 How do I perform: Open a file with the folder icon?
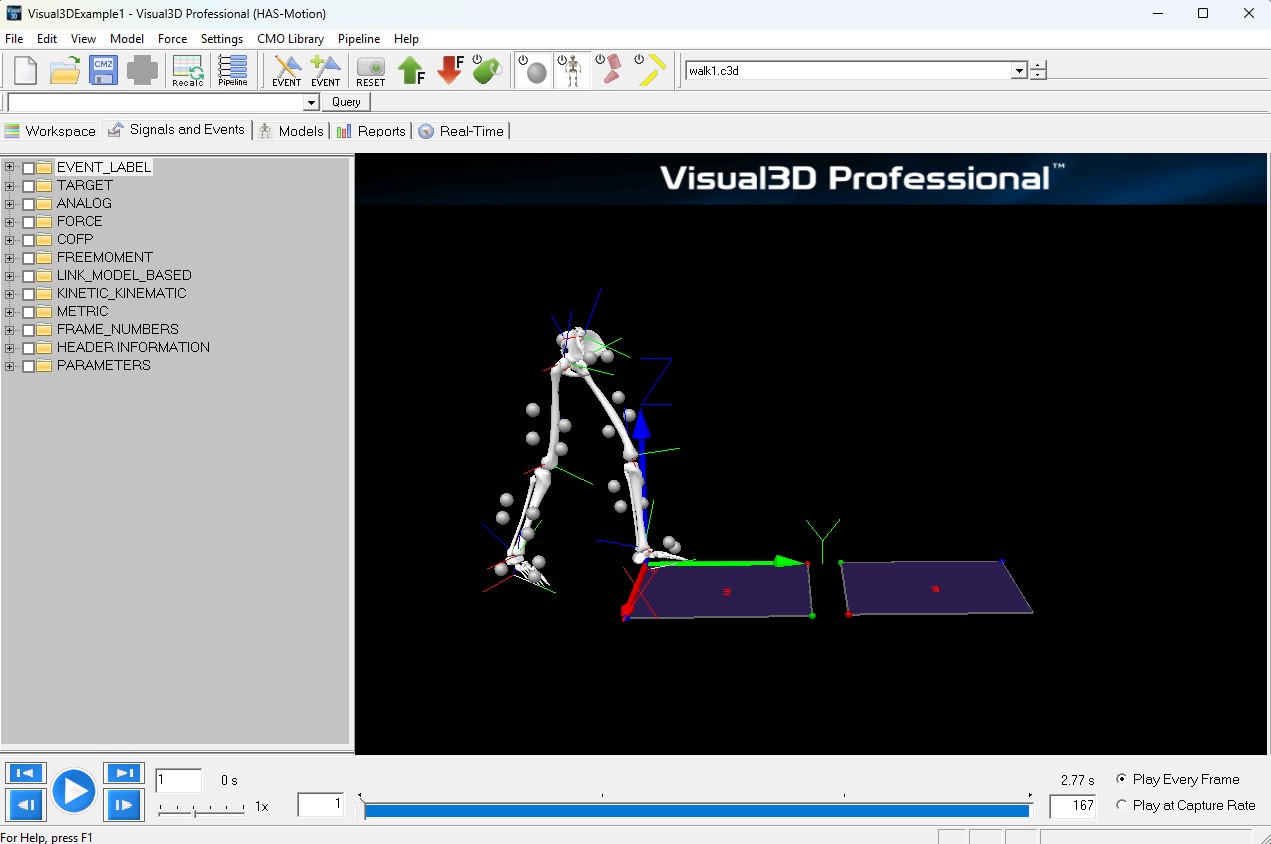tap(65, 70)
